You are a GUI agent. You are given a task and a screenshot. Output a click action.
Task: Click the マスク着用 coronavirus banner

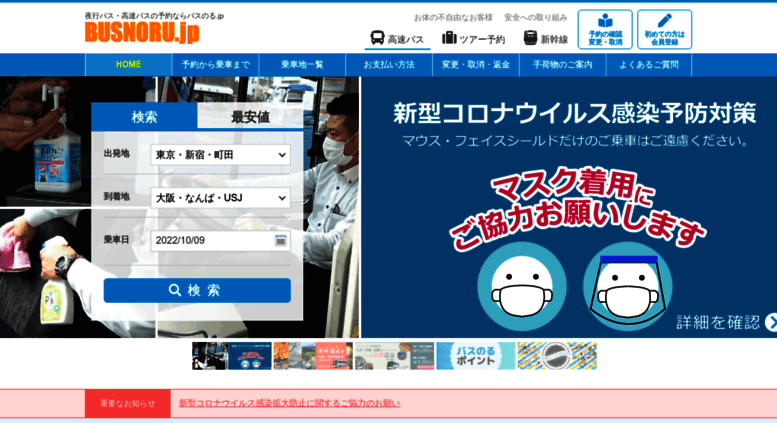[x=569, y=208]
